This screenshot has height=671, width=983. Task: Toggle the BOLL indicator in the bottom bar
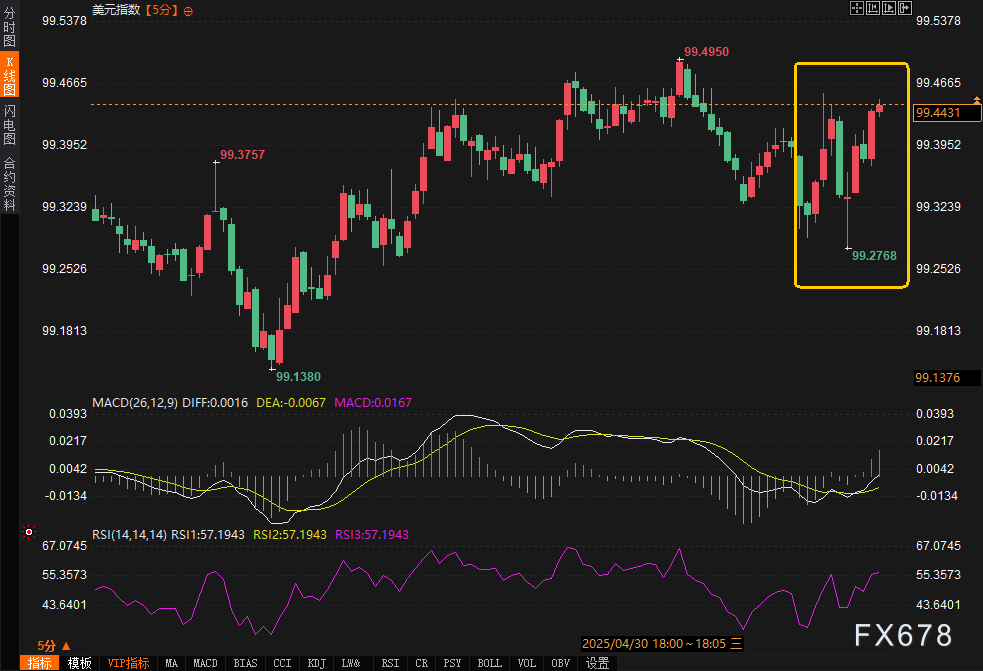click(489, 663)
